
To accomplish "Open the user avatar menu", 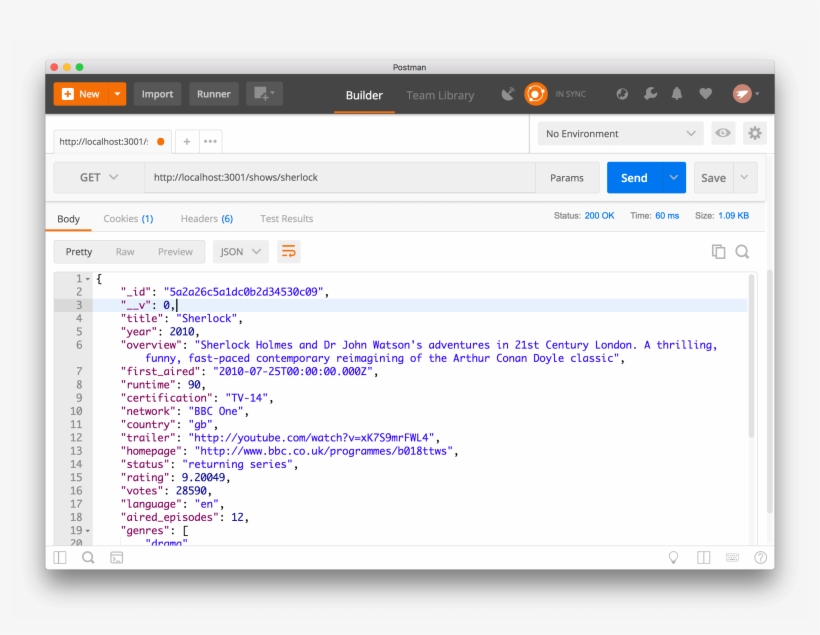I will click(x=745, y=94).
